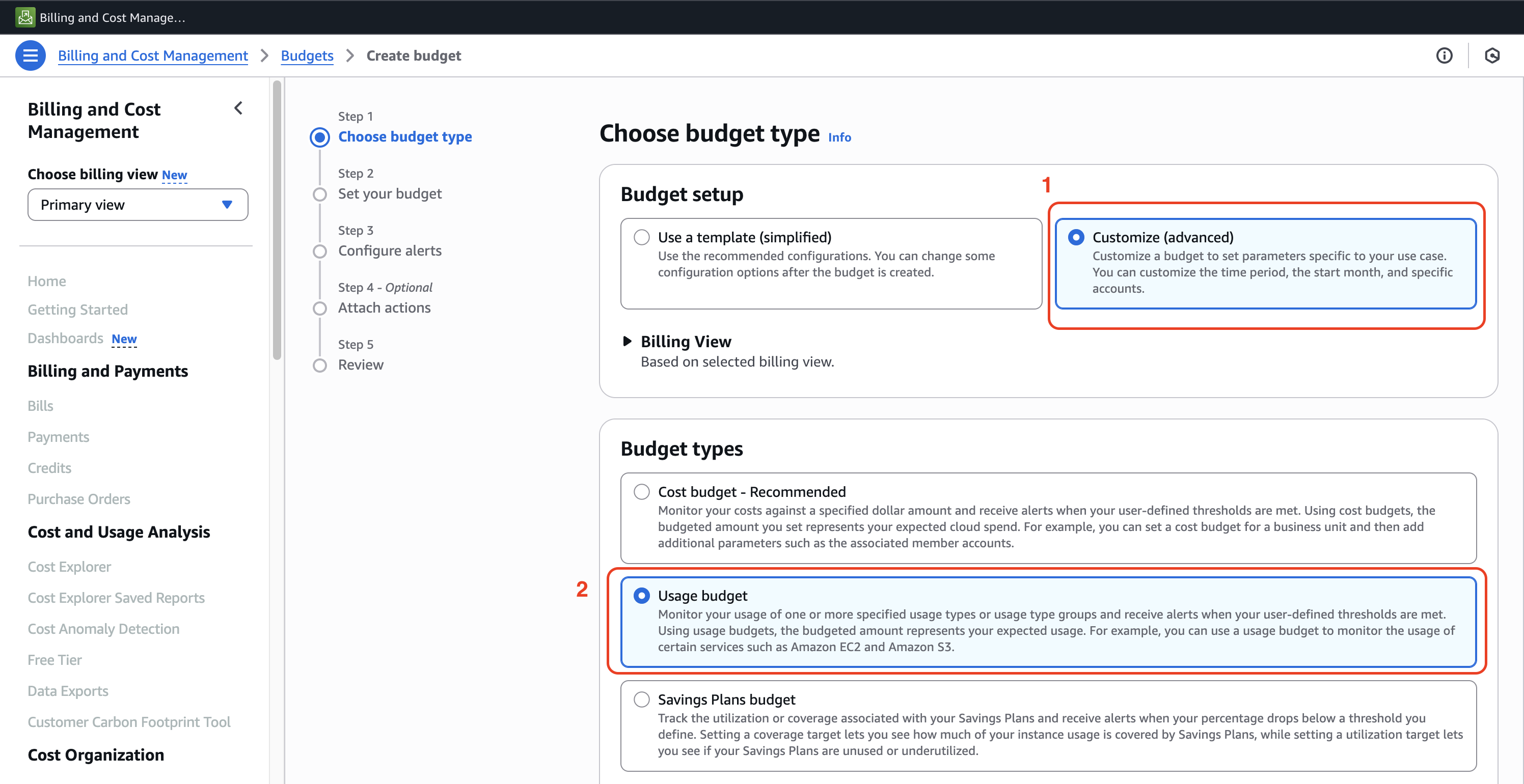Go to Bills in the sidebar
The height and width of the screenshot is (784, 1524).
point(40,406)
